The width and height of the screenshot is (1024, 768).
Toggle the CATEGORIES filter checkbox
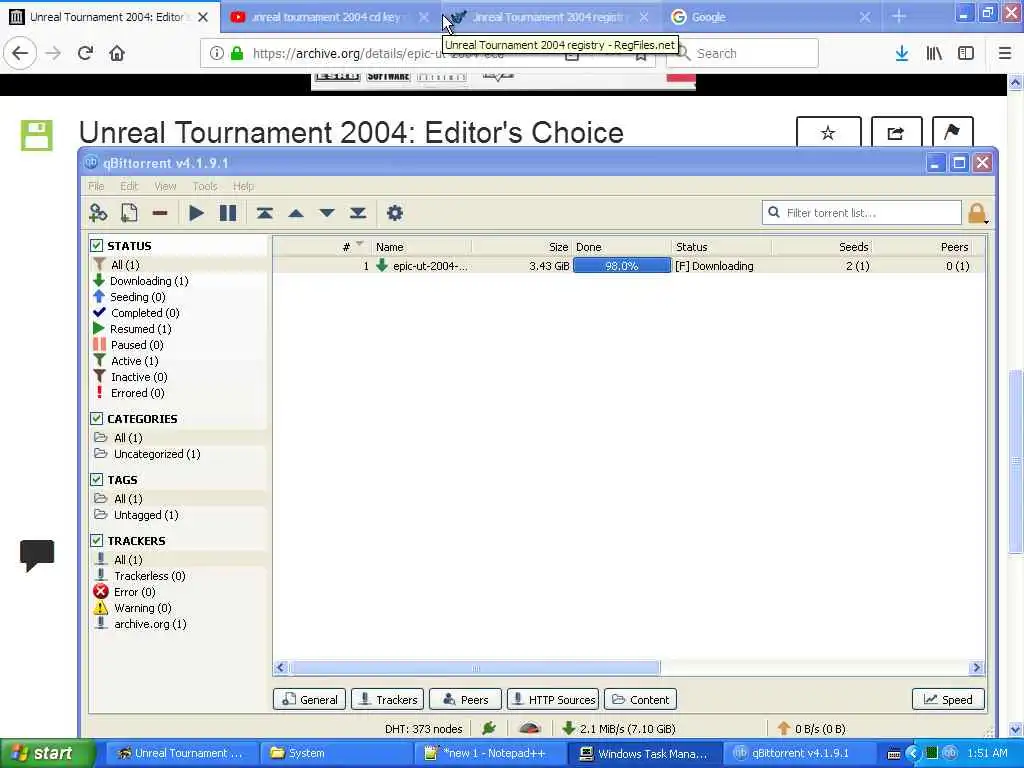click(x=97, y=418)
